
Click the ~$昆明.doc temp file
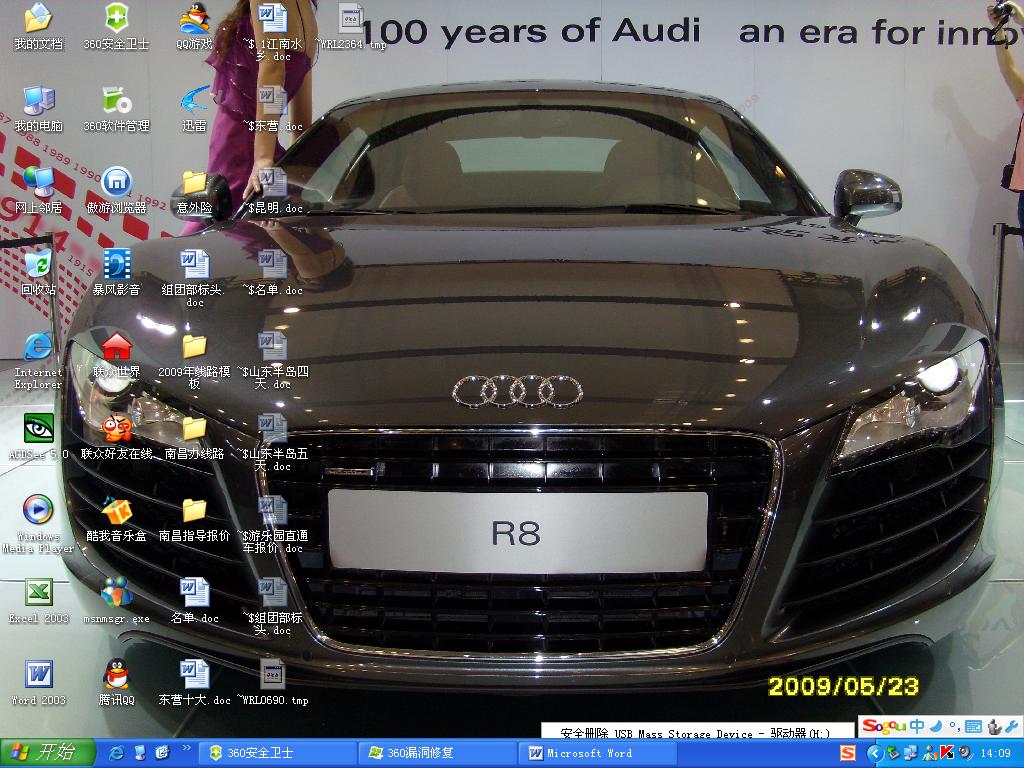click(x=272, y=190)
